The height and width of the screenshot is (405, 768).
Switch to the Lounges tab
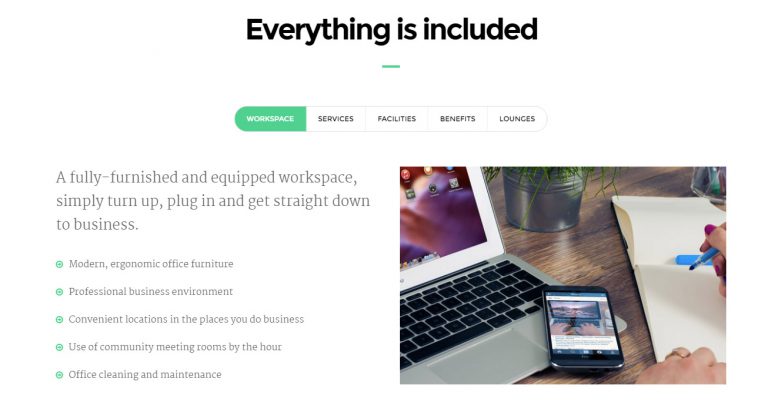coord(517,119)
